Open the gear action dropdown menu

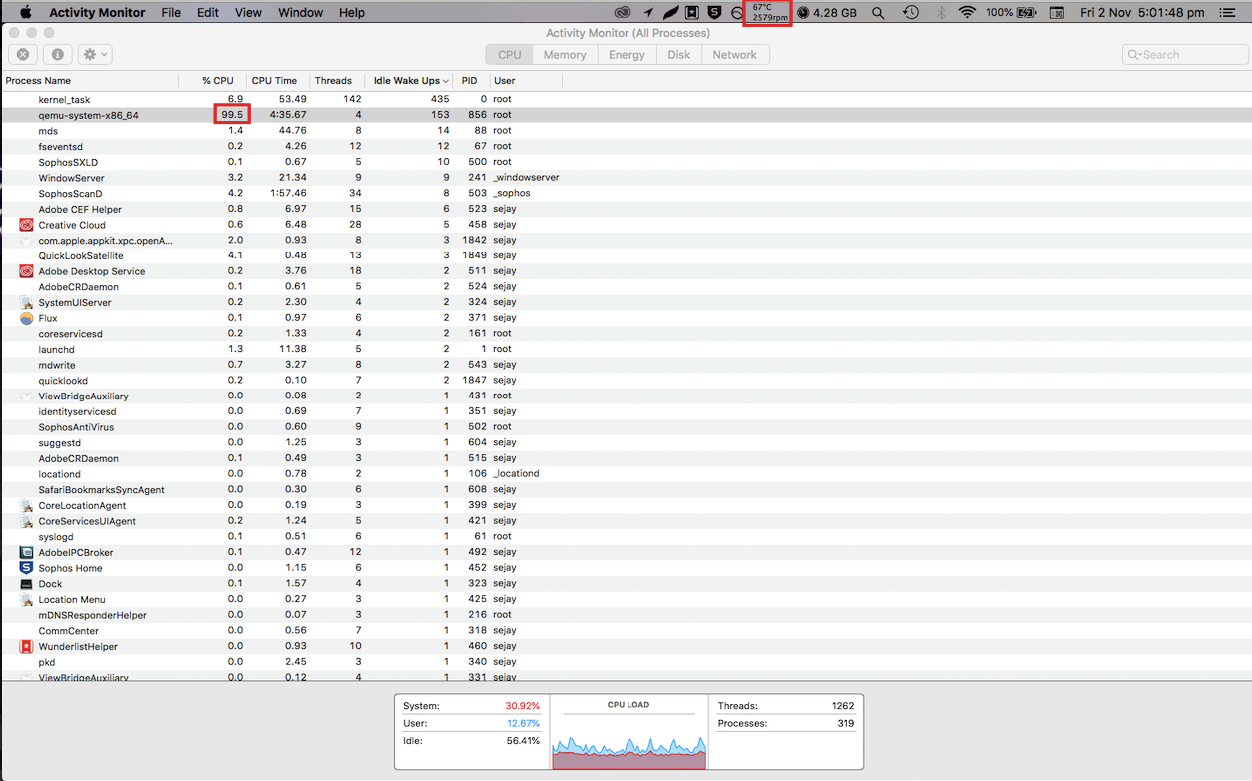tap(95, 54)
